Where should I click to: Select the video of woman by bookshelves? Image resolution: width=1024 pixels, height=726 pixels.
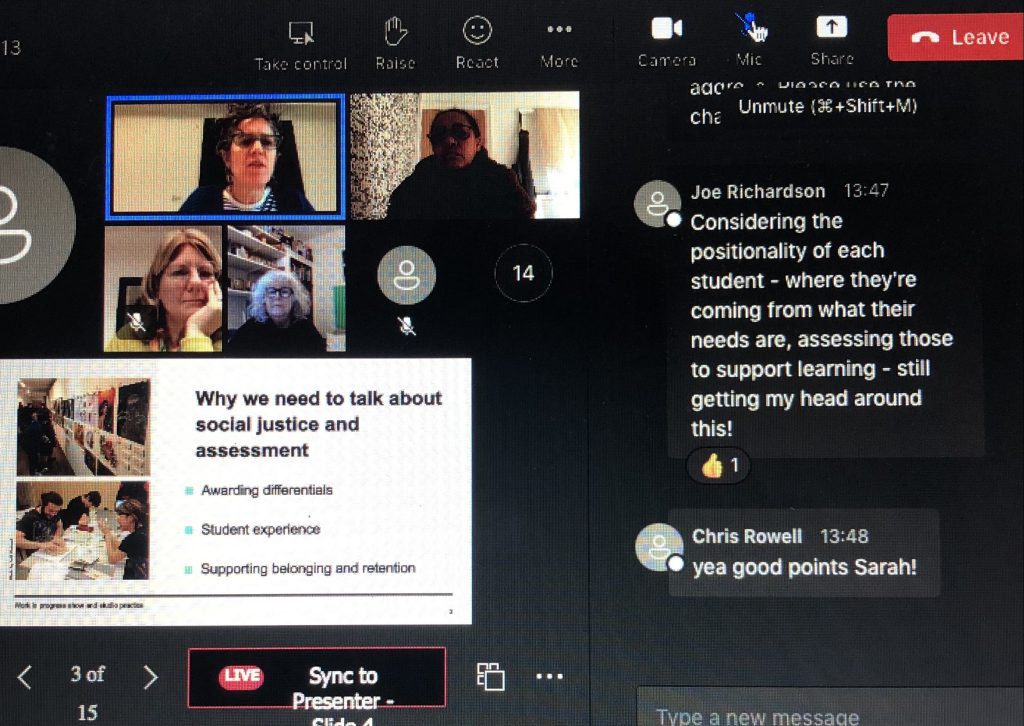click(x=286, y=289)
